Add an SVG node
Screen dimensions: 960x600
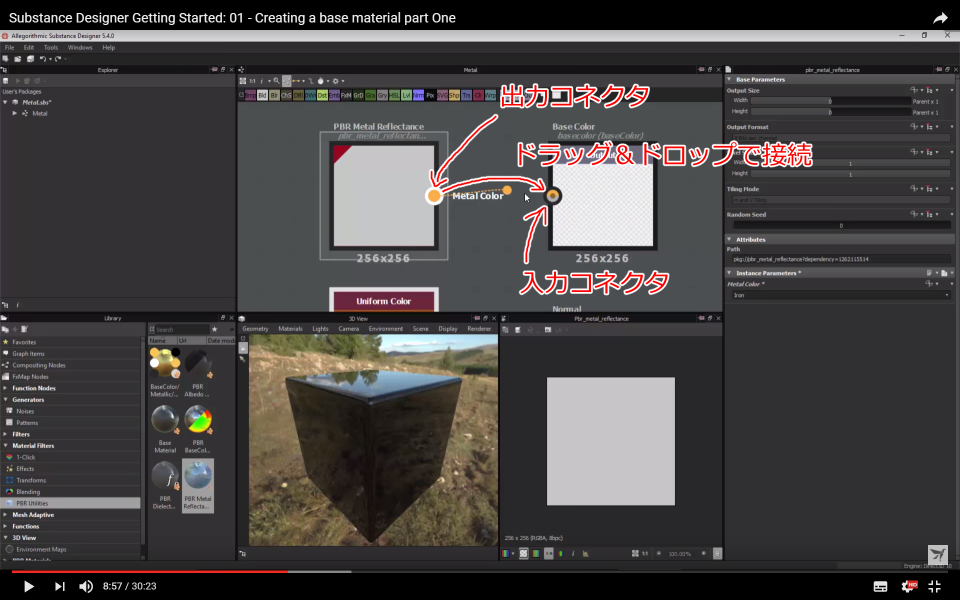click(x=442, y=96)
